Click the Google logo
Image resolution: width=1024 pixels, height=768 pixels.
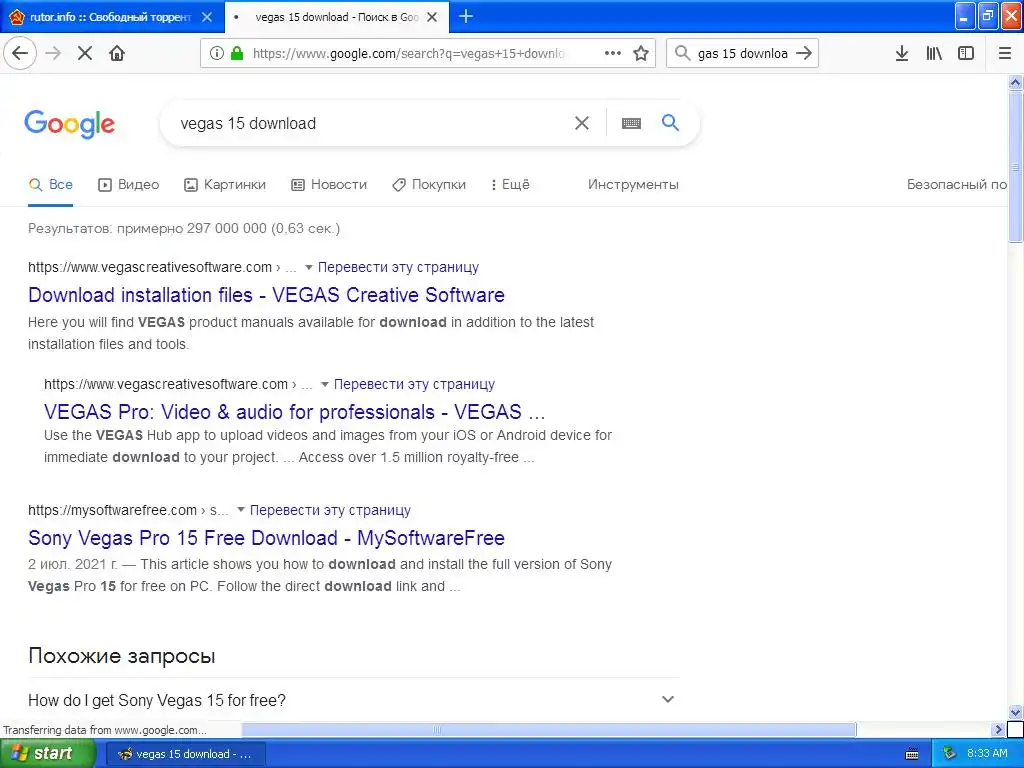click(x=69, y=123)
